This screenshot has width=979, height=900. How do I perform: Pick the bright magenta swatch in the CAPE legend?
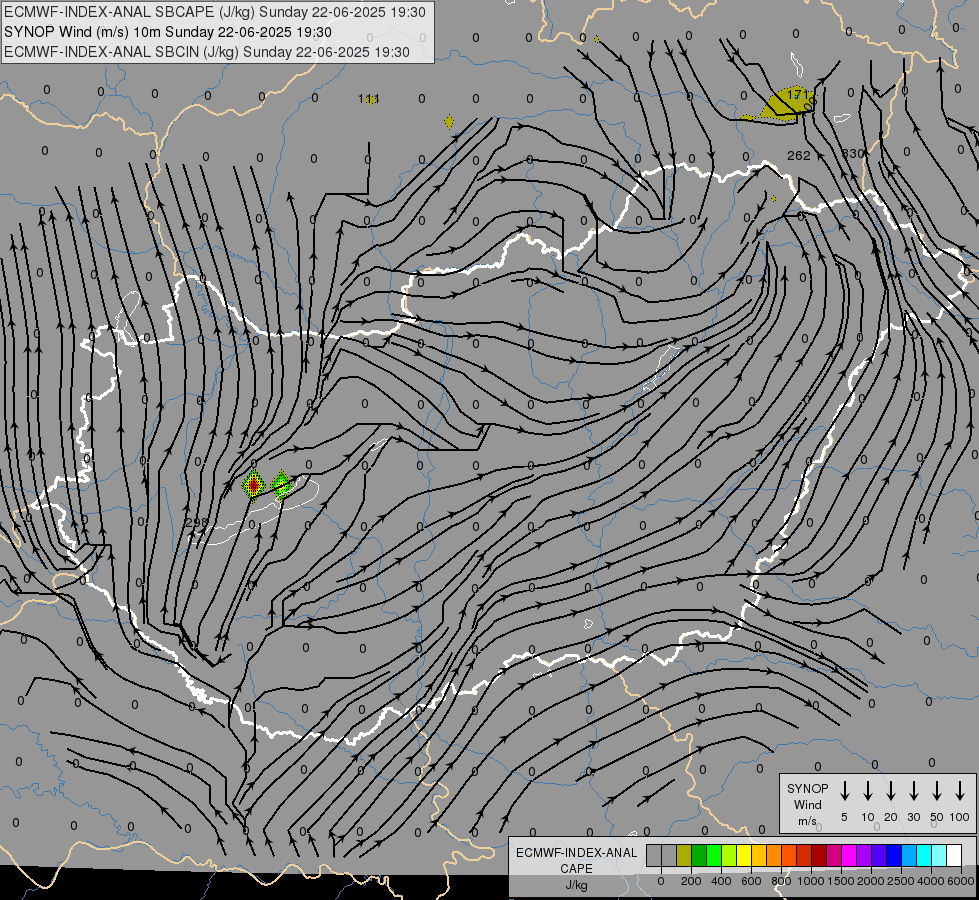pyautogui.click(x=849, y=855)
